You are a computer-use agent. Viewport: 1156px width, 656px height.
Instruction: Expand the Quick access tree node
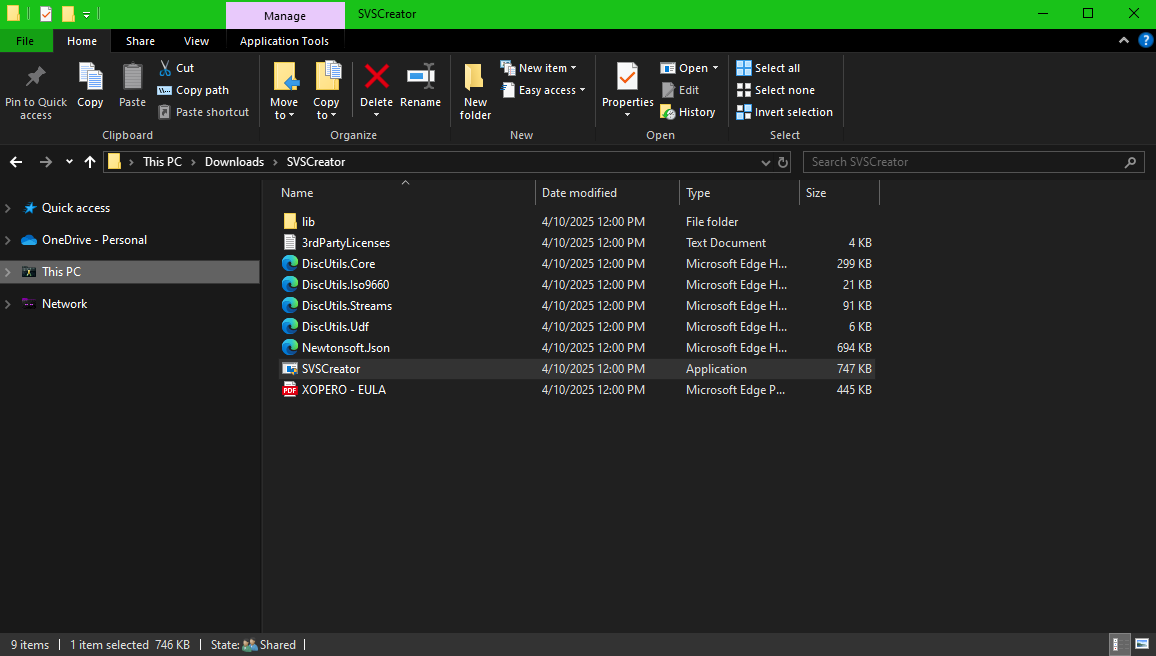pyautogui.click(x=9, y=208)
